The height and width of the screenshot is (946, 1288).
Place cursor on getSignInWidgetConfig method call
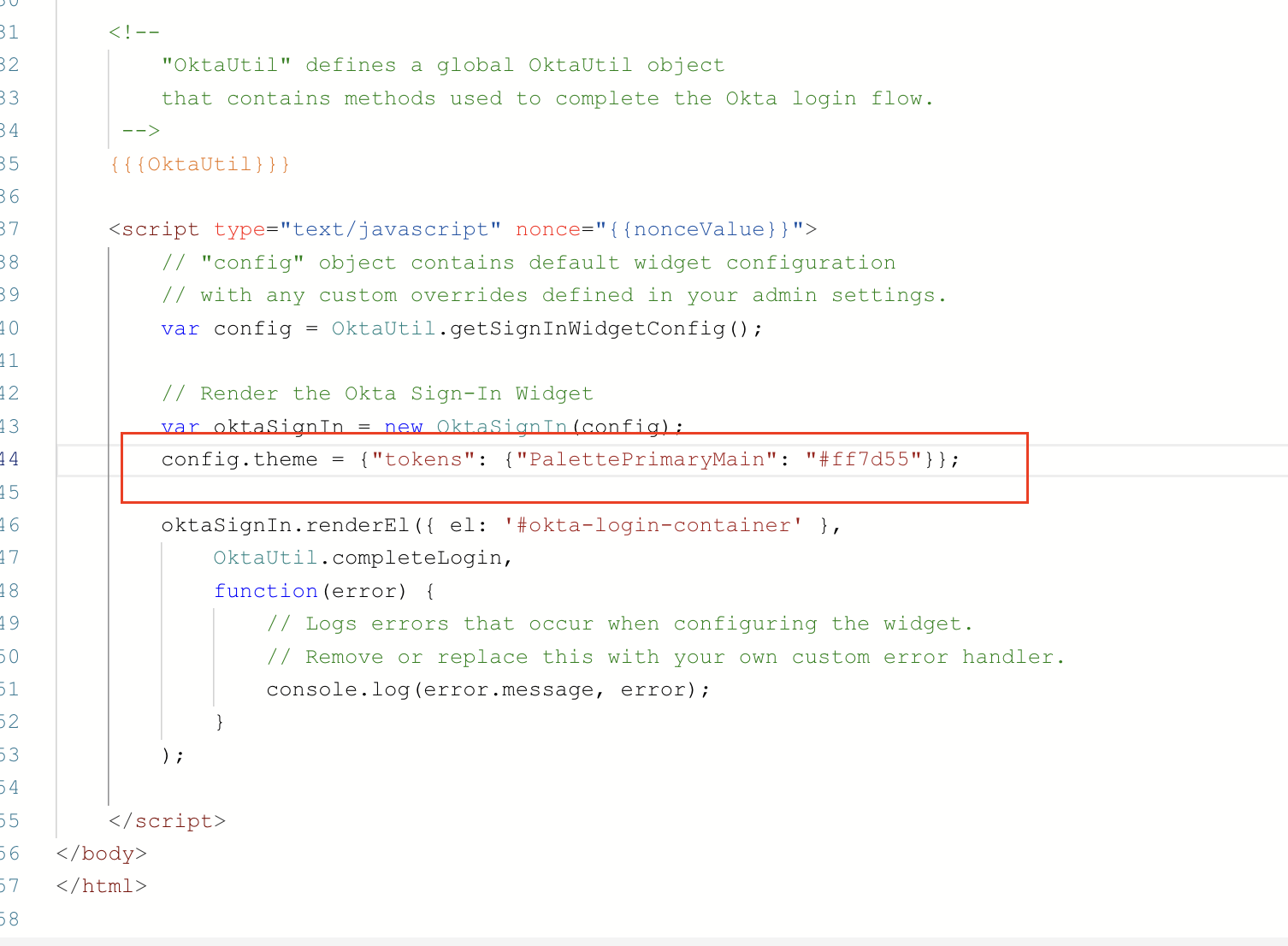coord(587,328)
